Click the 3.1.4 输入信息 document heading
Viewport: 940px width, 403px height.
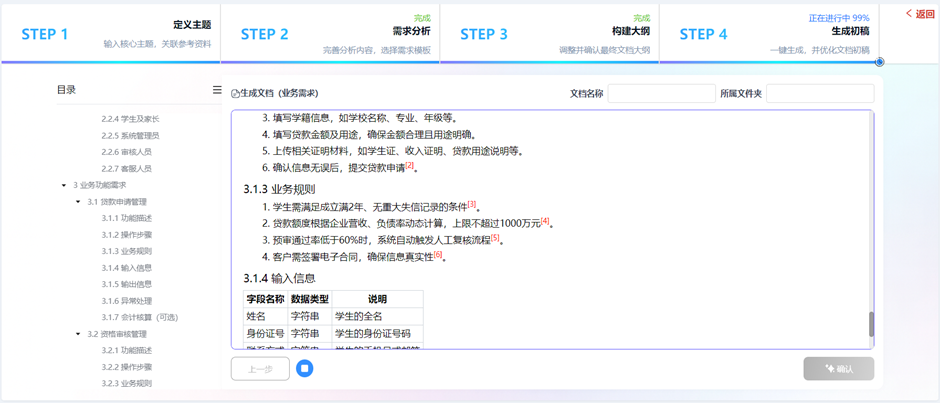click(280, 278)
